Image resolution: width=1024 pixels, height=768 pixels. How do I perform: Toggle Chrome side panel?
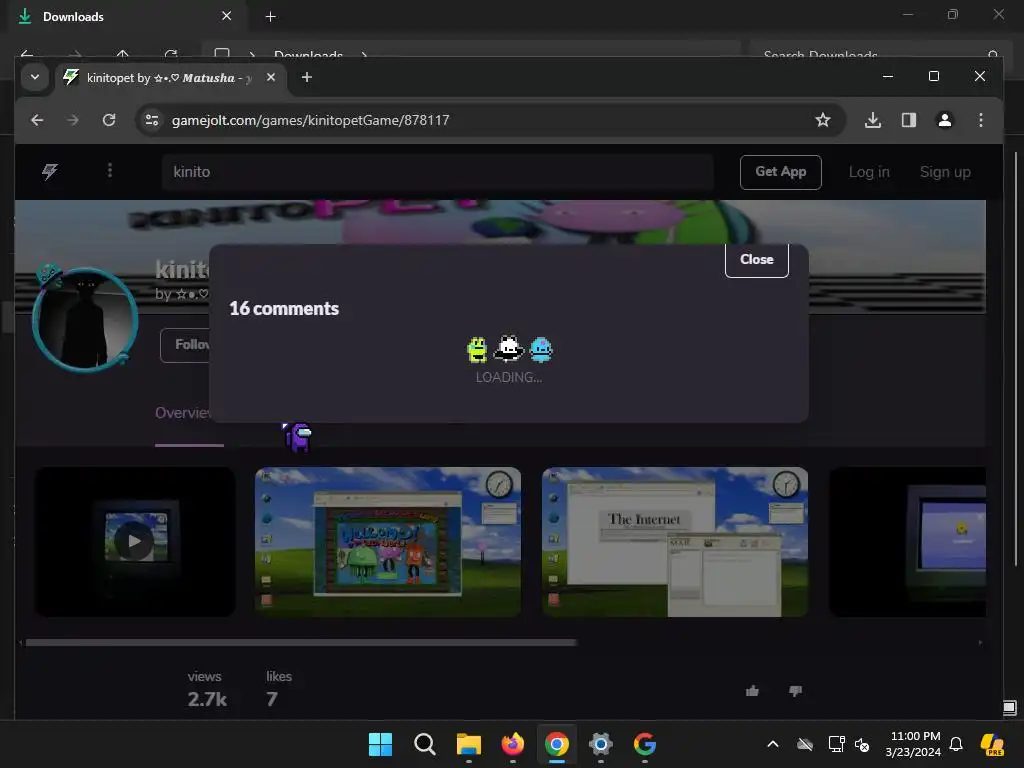(x=908, y=120)
